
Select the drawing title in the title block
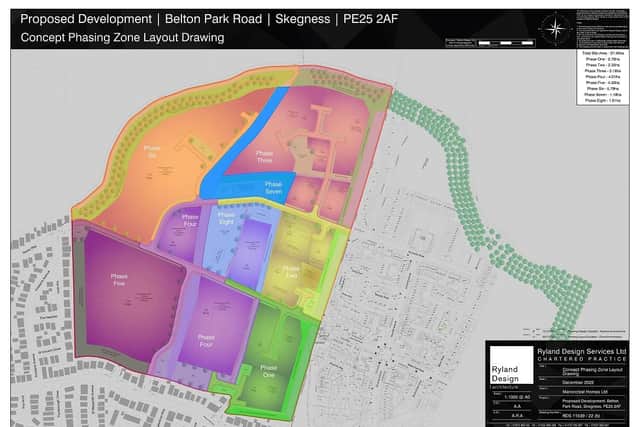coord(593,371)
